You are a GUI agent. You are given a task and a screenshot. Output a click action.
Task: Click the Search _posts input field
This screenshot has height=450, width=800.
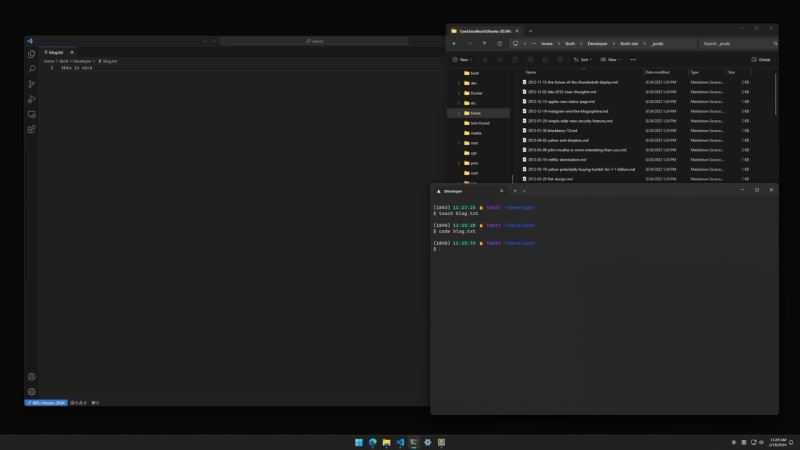[735, 44]
